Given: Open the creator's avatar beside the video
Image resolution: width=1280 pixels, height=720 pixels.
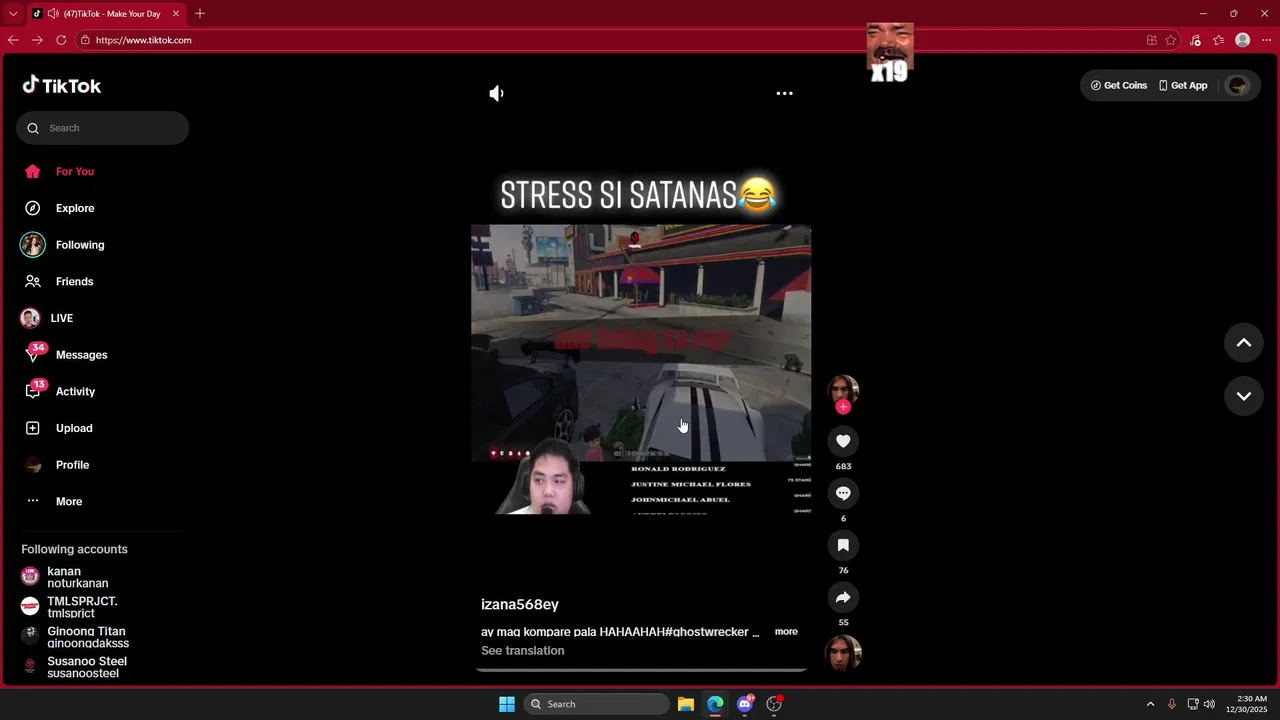Looking at the screenshot, I should [843, 390].
